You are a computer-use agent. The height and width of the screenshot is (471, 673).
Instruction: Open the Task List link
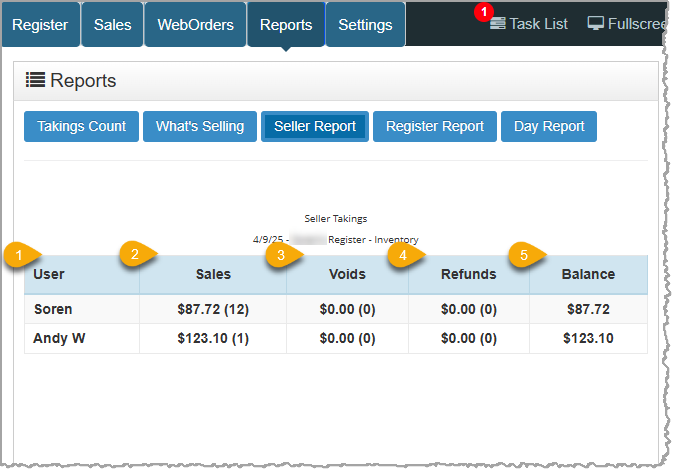tap(538, 24)
